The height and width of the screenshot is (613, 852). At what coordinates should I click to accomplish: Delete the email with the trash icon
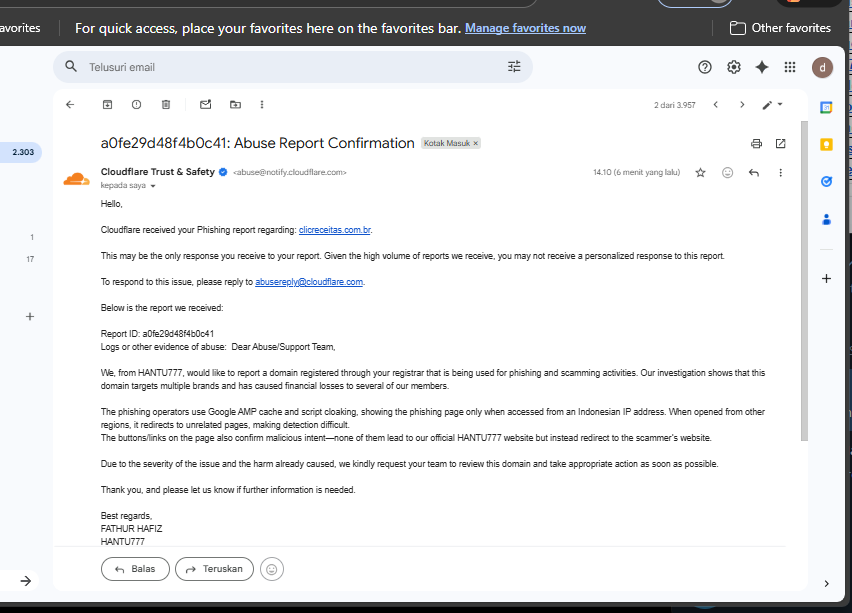(166, 105)
